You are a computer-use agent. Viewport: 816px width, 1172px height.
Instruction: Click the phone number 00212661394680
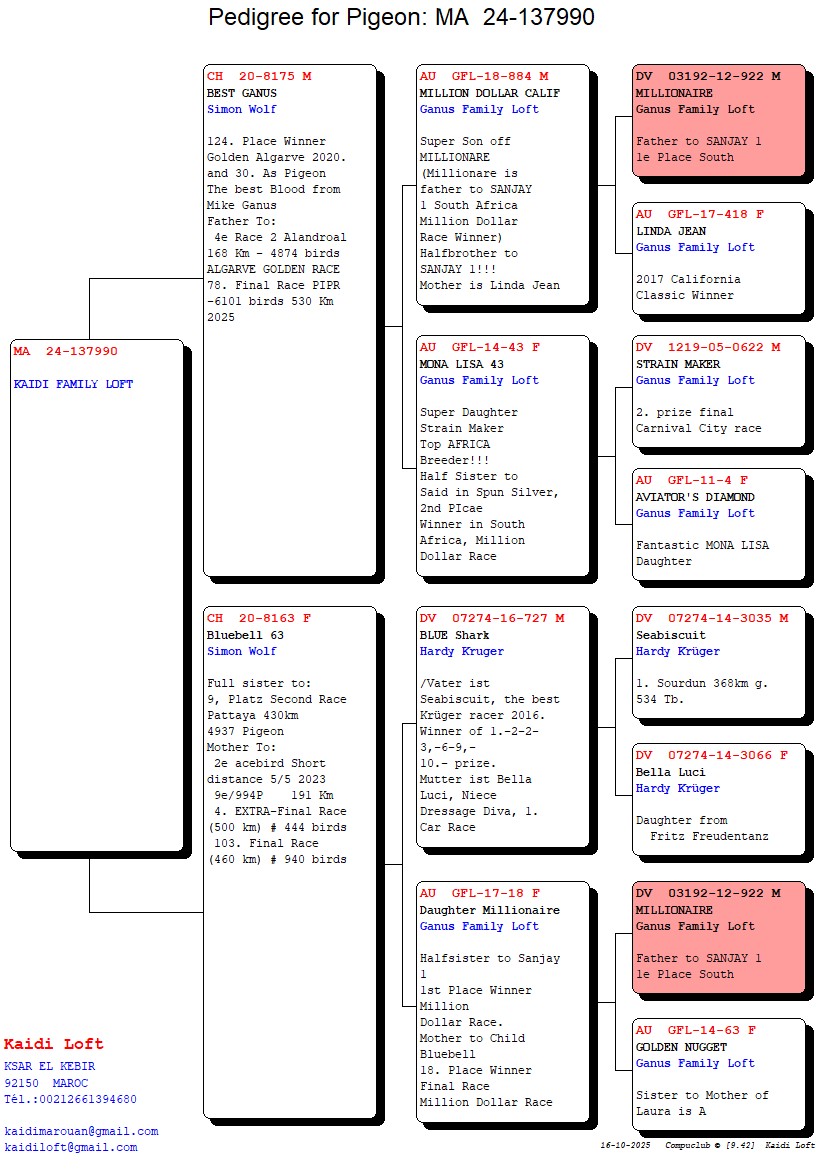84,1099
